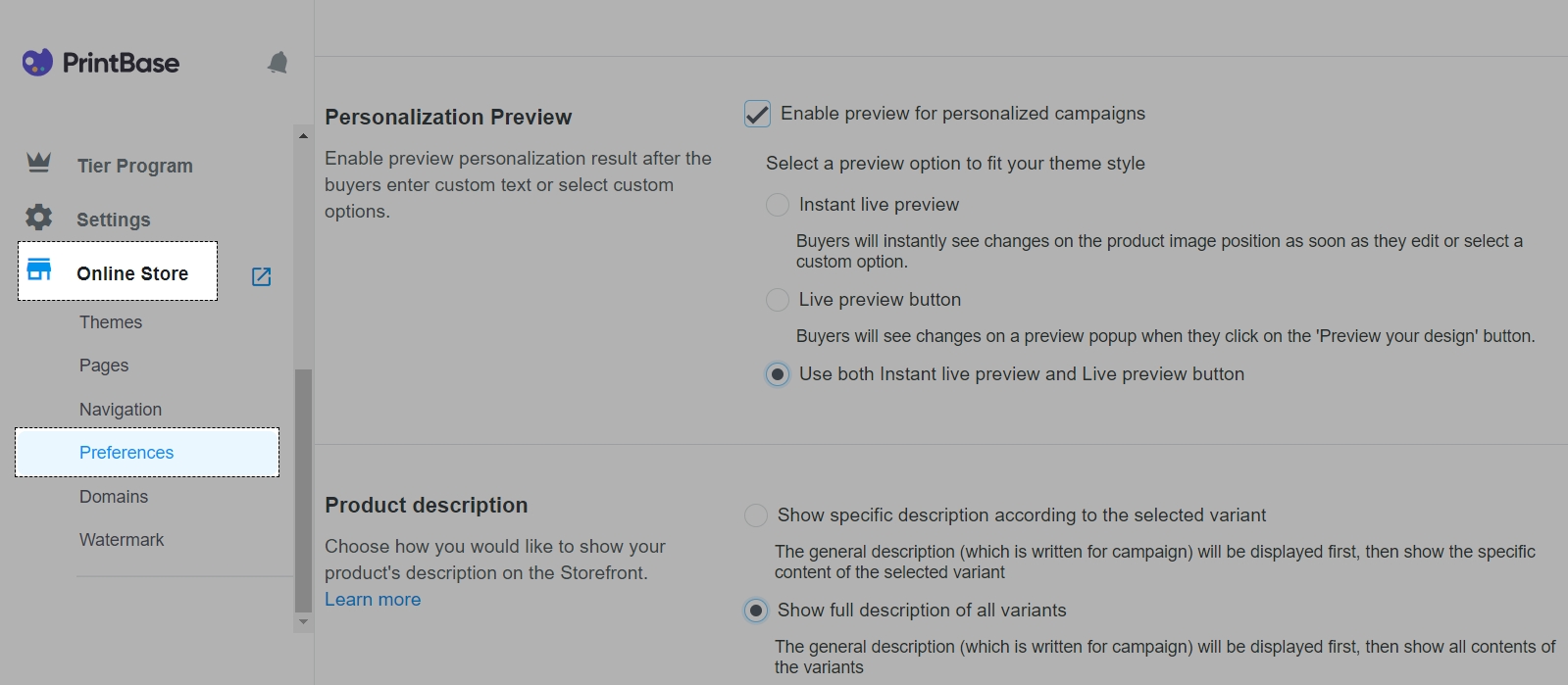Image resolution: width=1568 pixels, height=685 pixels.
Task: Select Show specific description by variant
Action: 756,515
